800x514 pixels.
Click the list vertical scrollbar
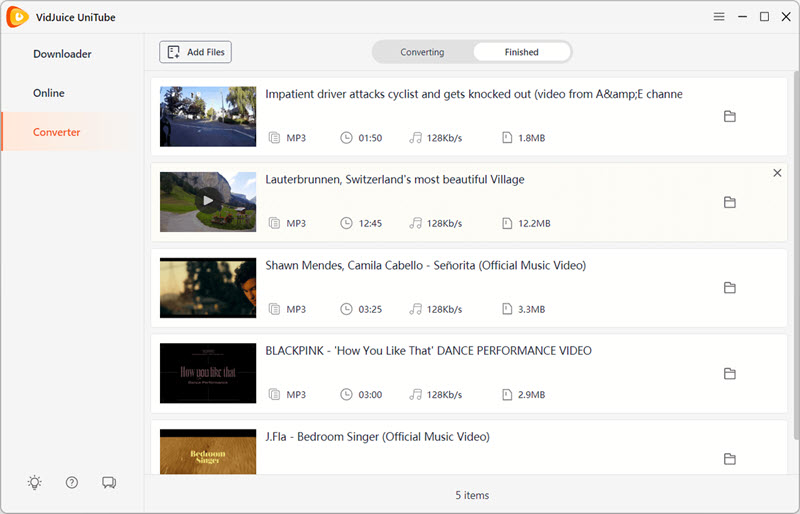tap(796, 255)
